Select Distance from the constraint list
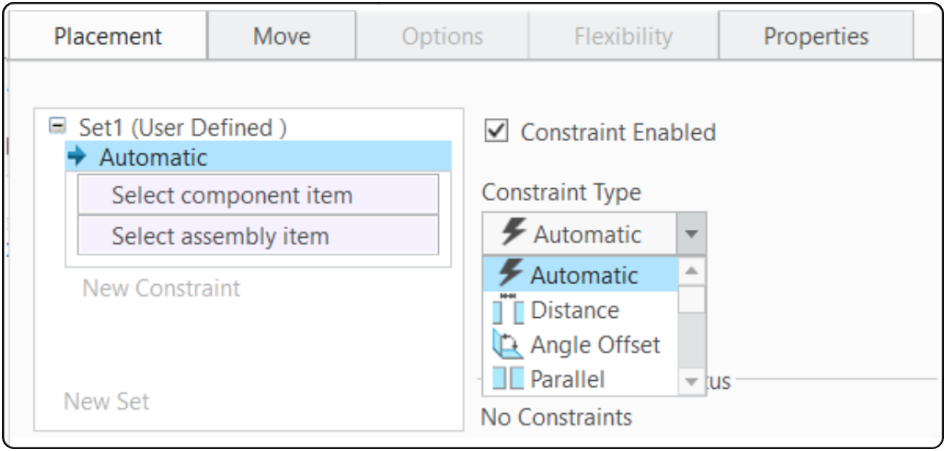 (574, 310)
